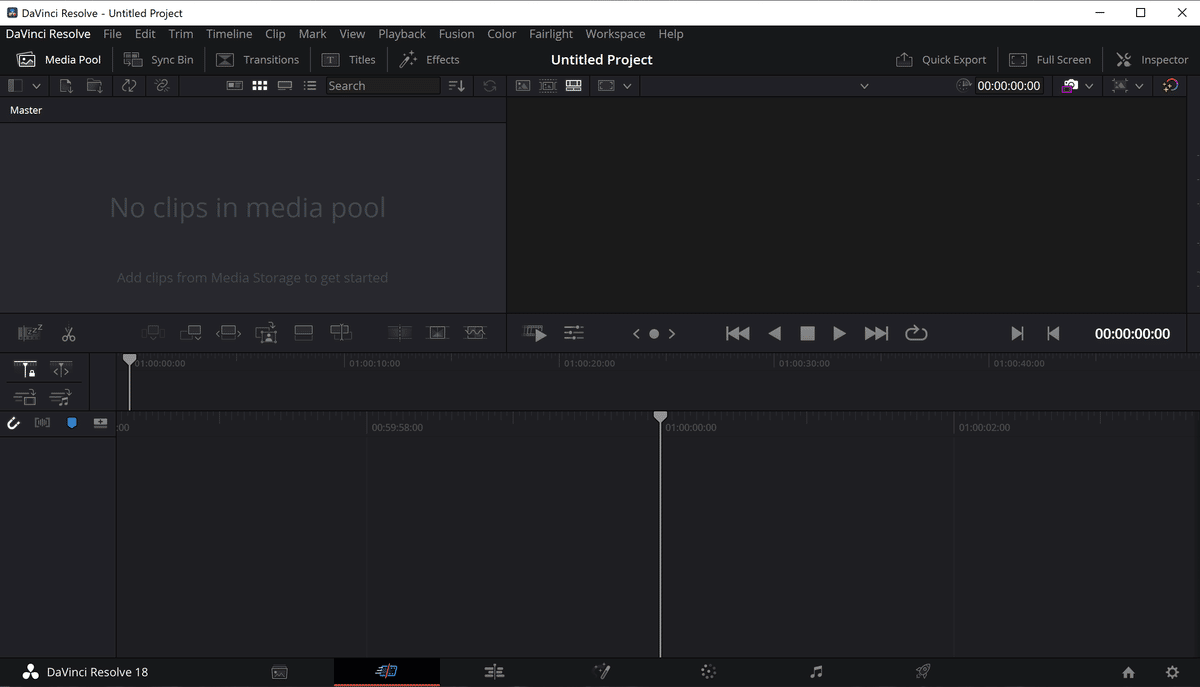Open the Titles panel
Screen dimensions: 1200x687
click(349, 60)
